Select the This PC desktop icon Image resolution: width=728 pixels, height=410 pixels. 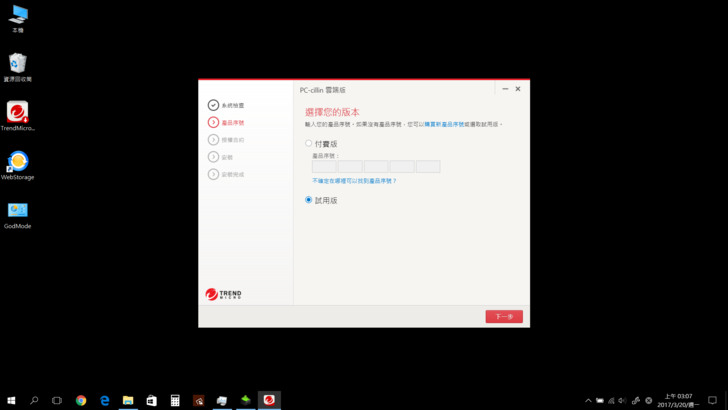(18, 19)
